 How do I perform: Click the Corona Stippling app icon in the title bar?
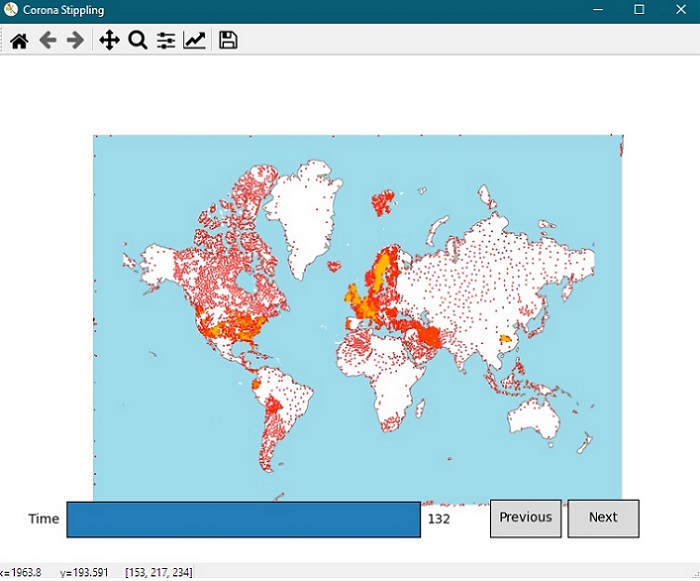[10, 9]
